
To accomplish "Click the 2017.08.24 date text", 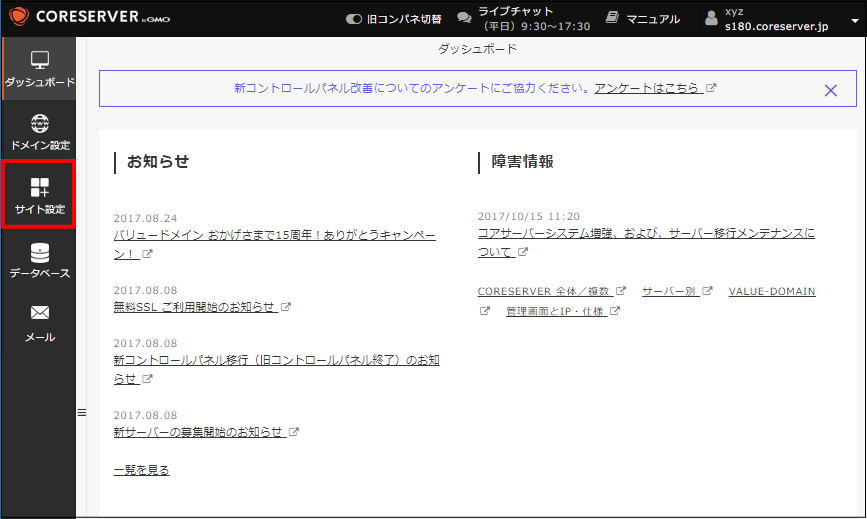I will [145, 218].
